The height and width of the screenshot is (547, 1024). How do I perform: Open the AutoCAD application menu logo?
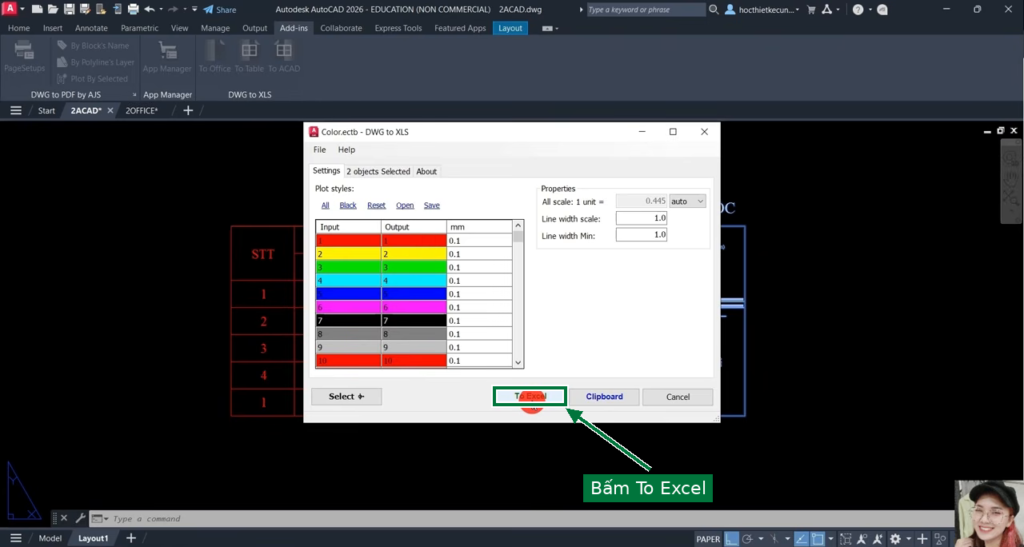coord(10,8)
